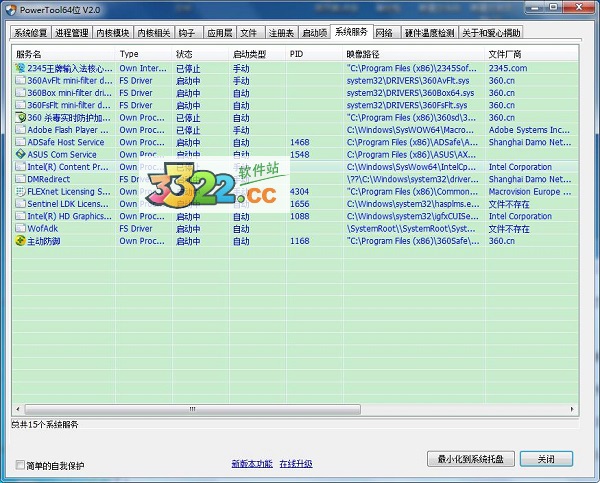
Task: Open the 在线升级 link
Action: [296, 463]
